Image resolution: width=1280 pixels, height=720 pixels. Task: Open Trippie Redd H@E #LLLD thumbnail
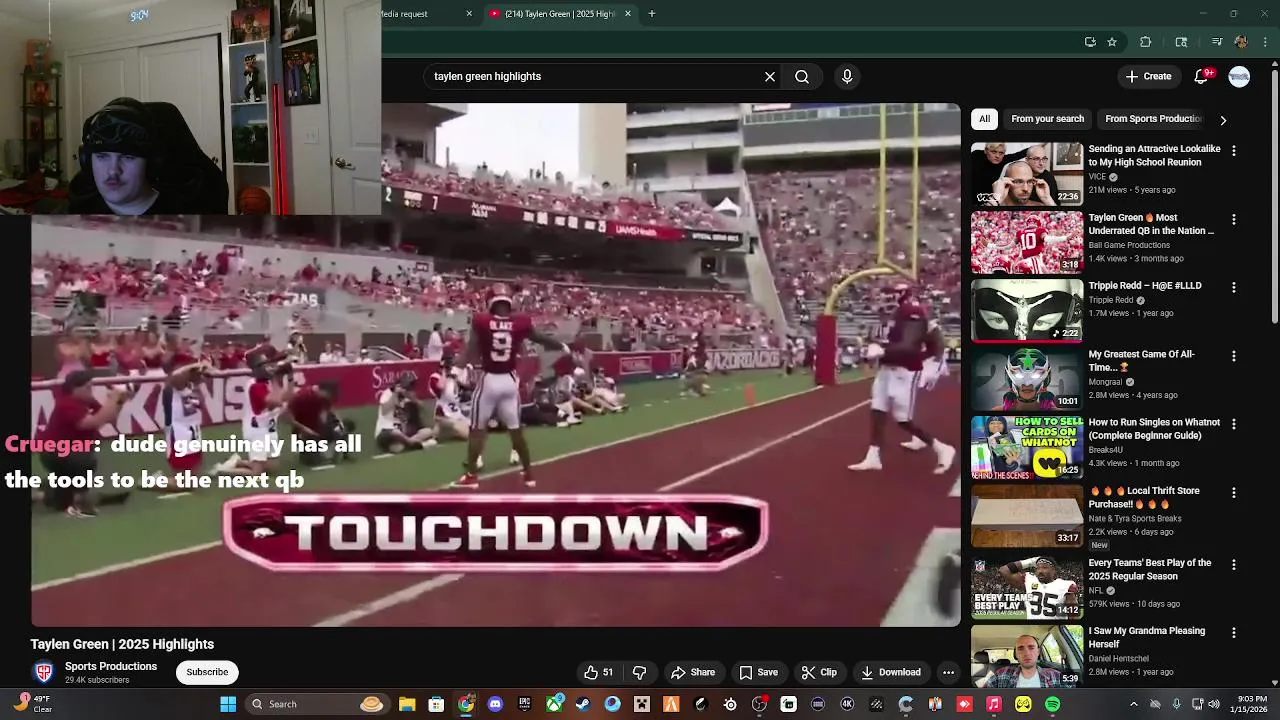(x=1026, y=310)
